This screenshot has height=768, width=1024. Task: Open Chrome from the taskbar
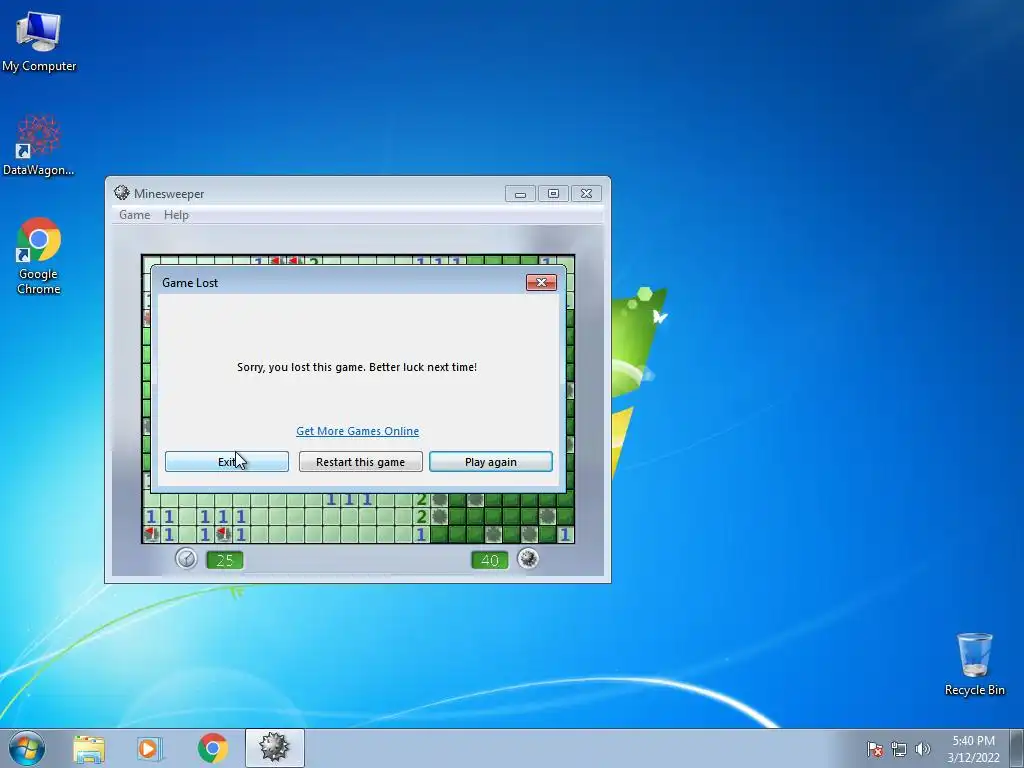tap(213, 748)
